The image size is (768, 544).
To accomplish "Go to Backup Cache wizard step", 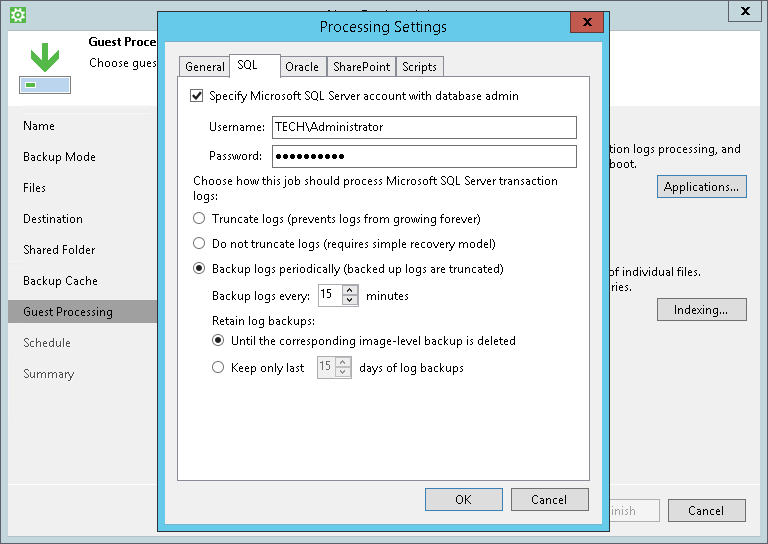I will point(60,281).
